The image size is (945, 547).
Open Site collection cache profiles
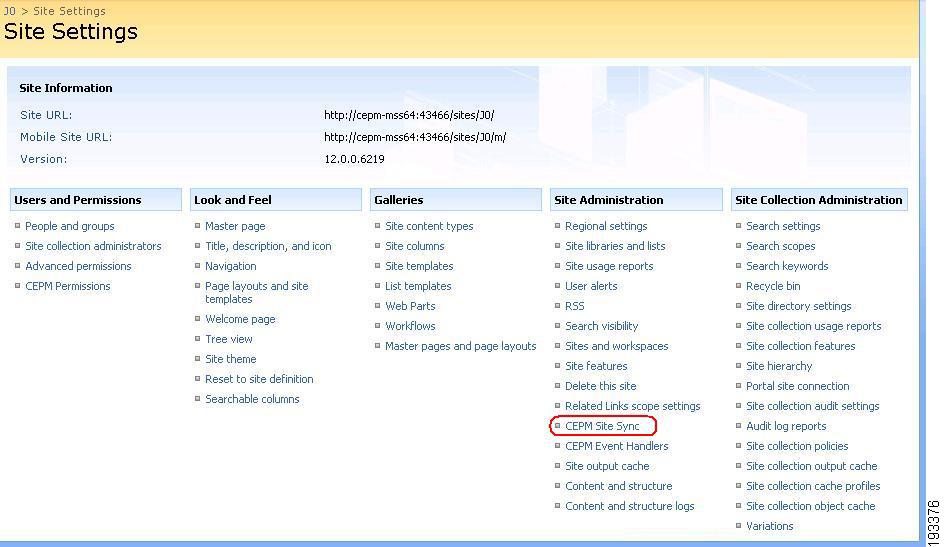coord(813,486)
